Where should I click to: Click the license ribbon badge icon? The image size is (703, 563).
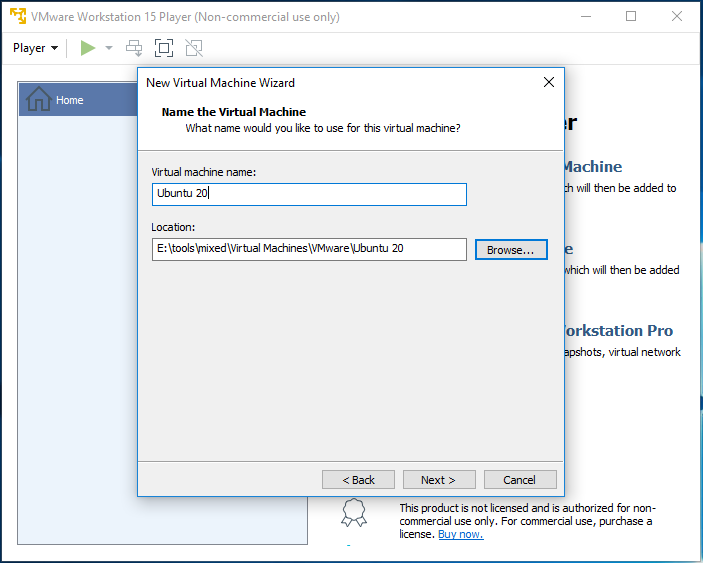coord(354,512)
